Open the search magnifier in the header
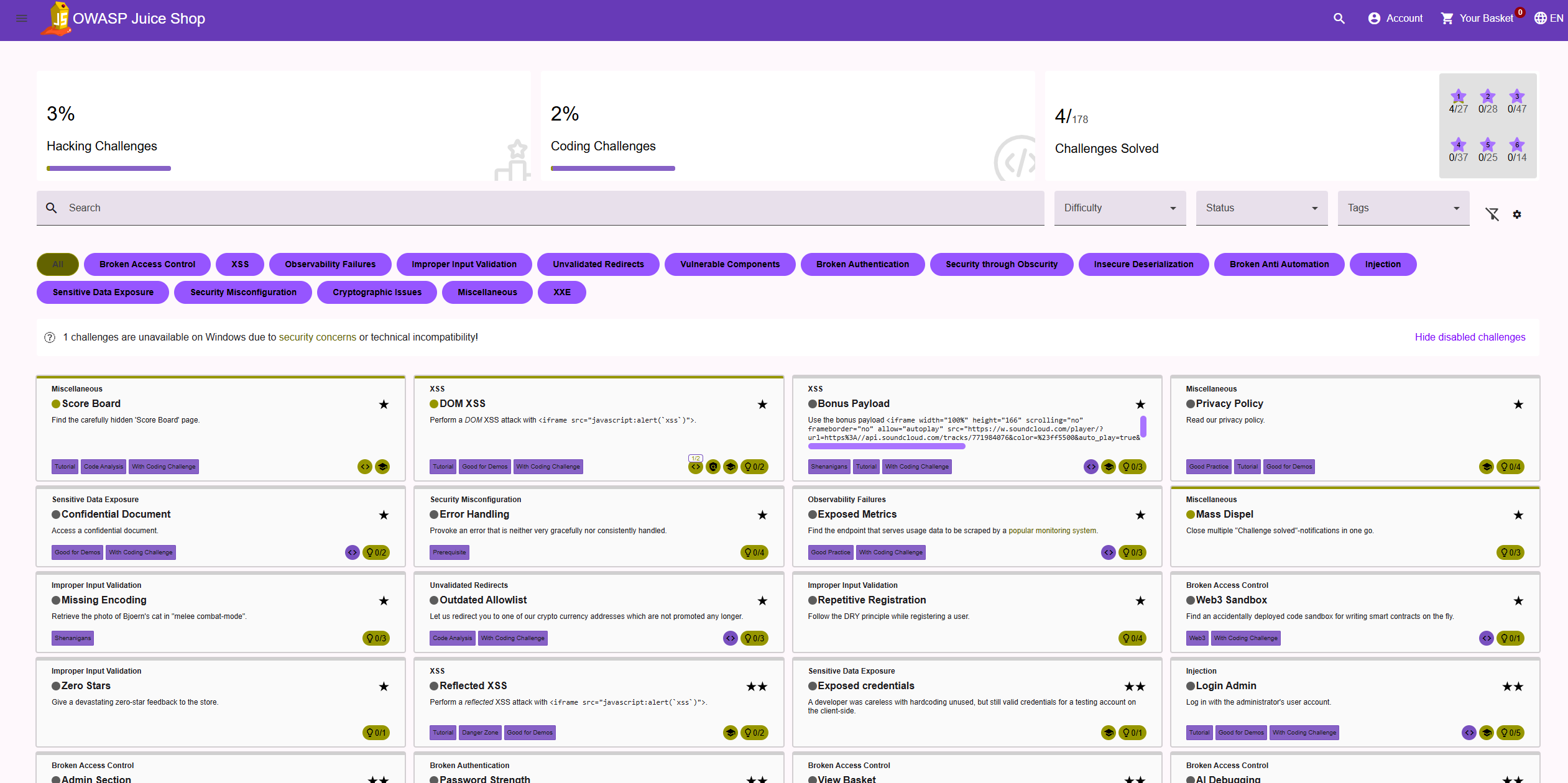This screenshot has height=783, width=1568. (x=1339, y=19)
